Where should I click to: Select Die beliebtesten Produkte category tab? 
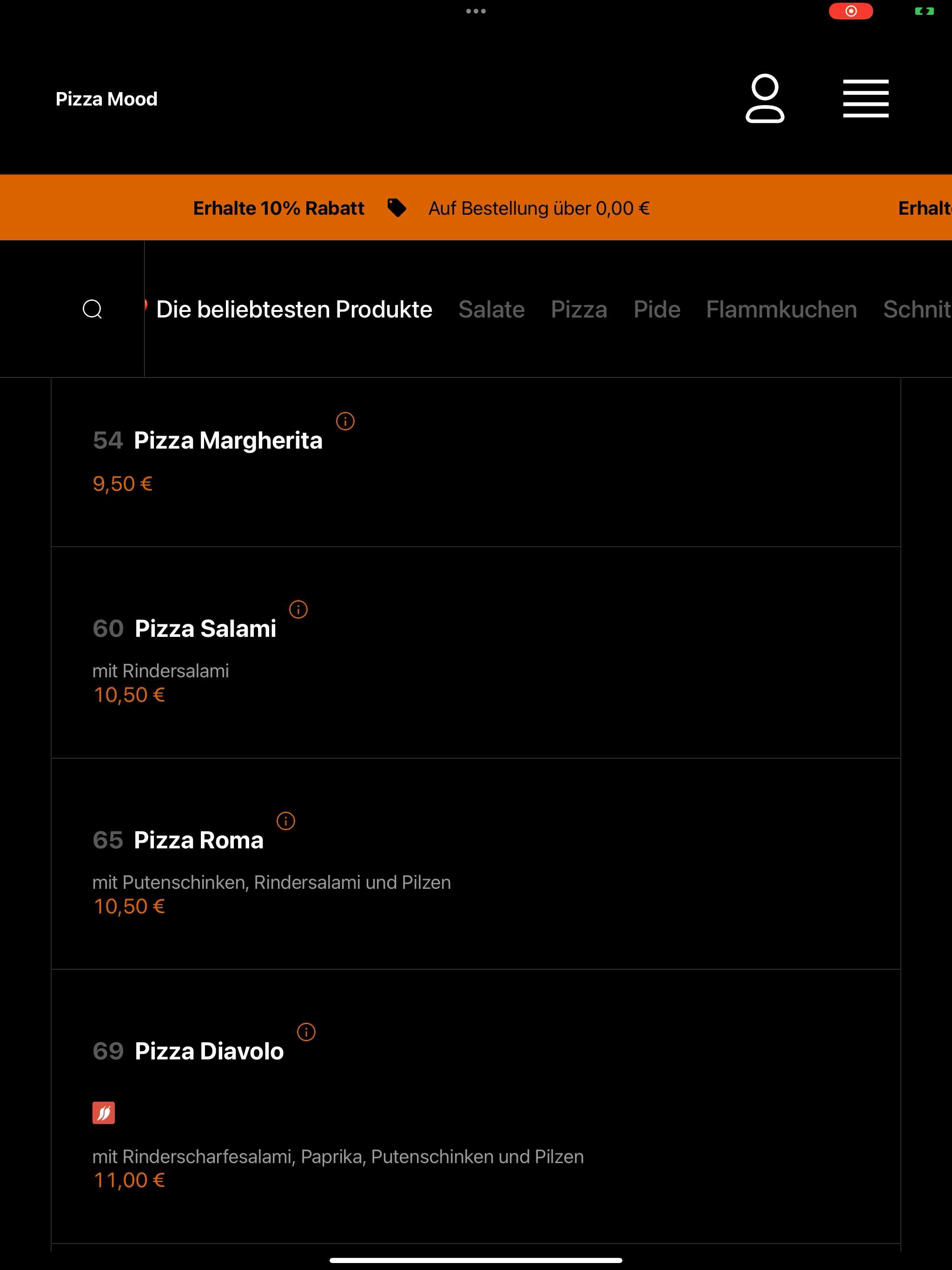(294, 310)
